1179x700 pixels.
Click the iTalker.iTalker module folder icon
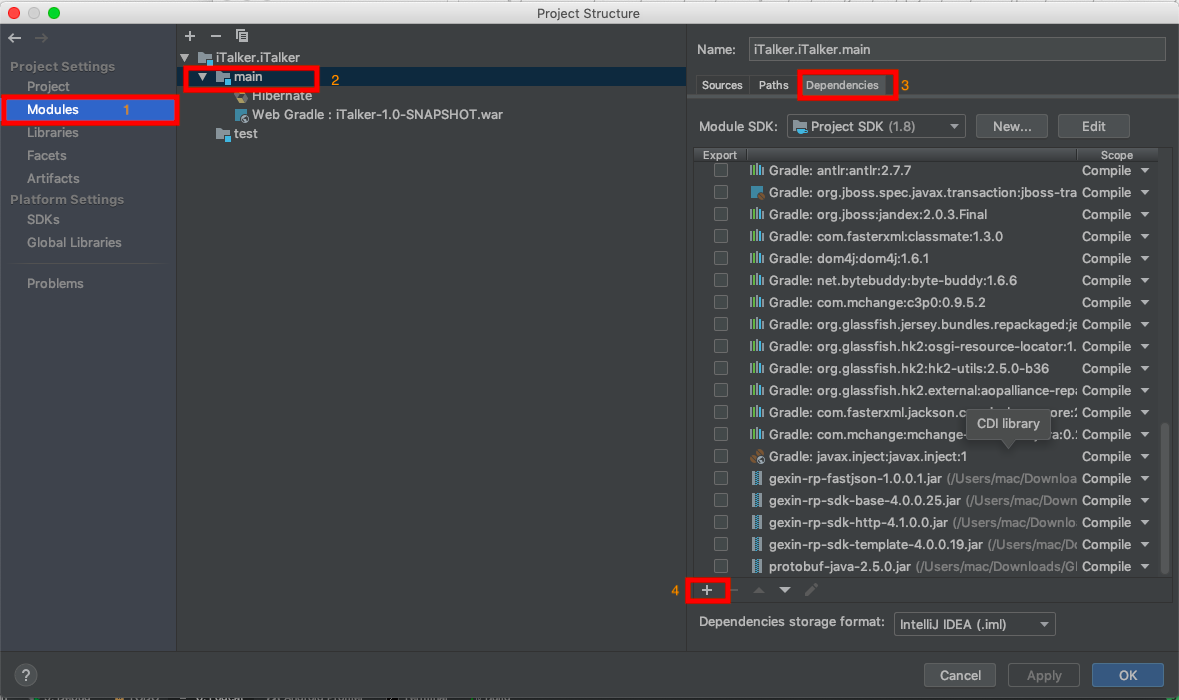(x=205, y=57)
